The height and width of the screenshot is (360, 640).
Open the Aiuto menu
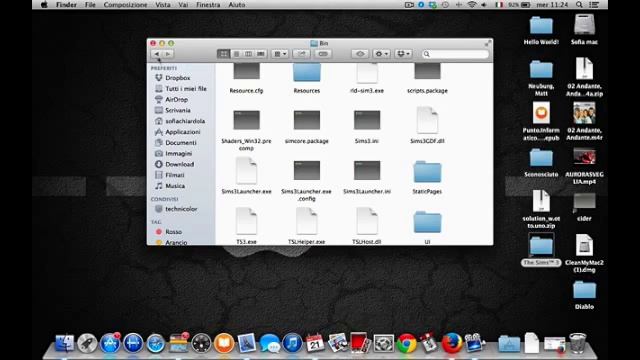click(237, 5)
